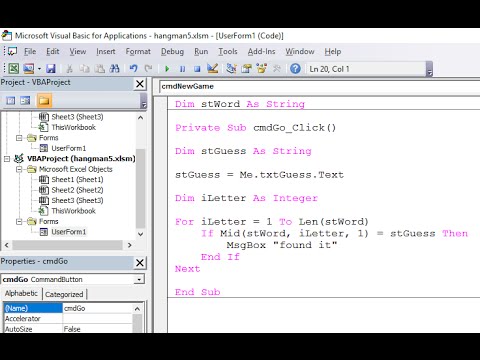
Task: Open the Help menu
Action: [333, 52]
